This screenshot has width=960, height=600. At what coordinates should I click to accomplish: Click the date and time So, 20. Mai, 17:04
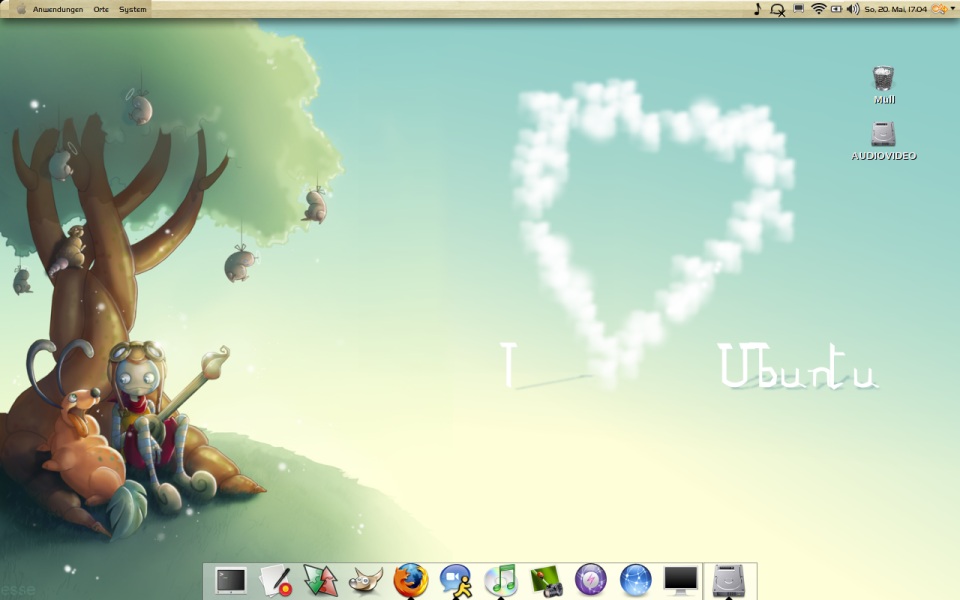coord(895,9)
